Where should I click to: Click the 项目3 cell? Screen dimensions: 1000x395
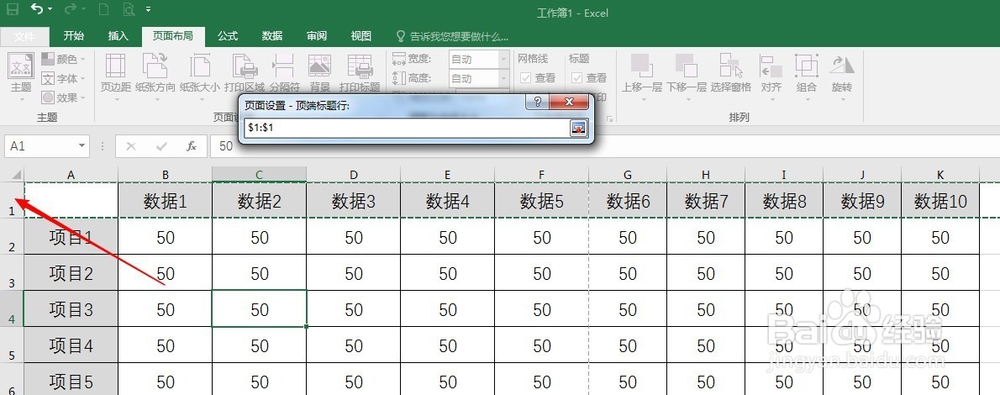(71, 309)
